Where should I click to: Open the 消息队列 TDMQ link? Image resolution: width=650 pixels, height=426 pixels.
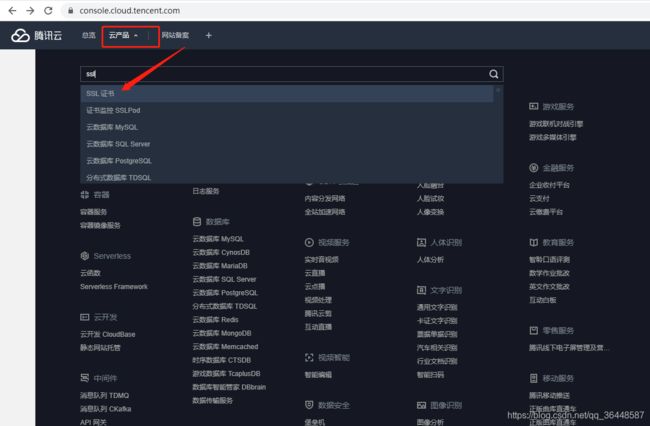[x=104, y=395]
